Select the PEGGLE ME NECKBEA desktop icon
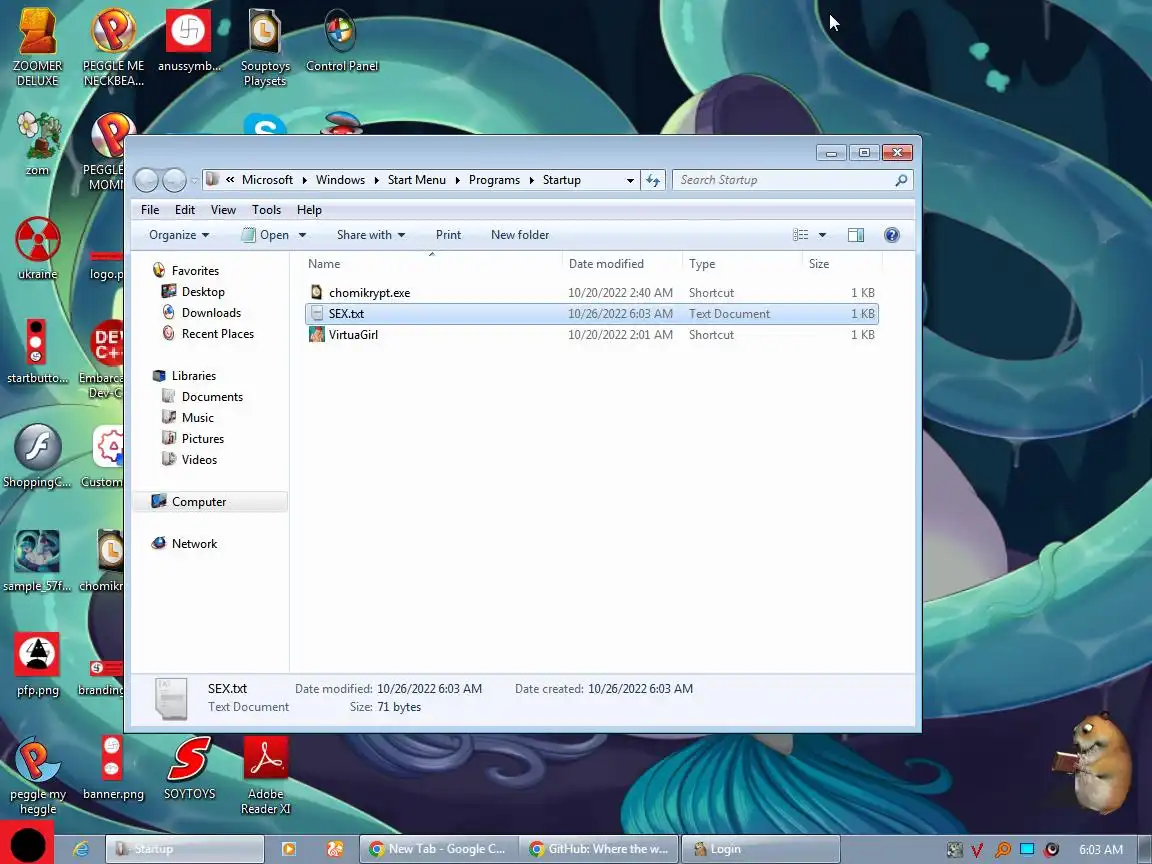Viewport: 1152px width, 864px height. (x=113, y=48)
